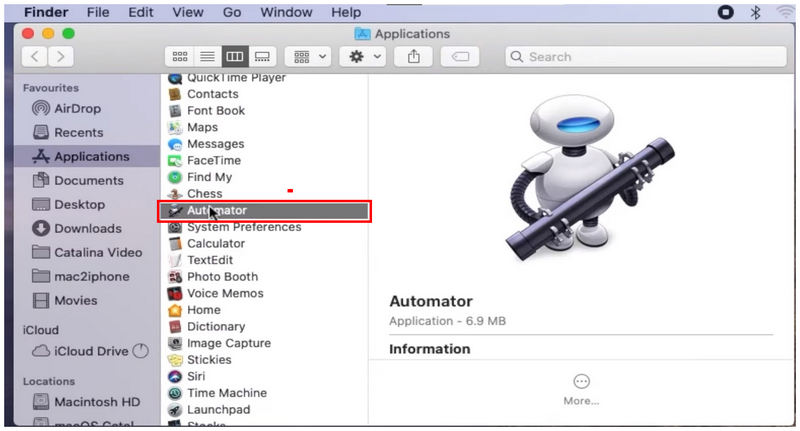Click the Edit Tags toolbar button
Viewport: 800px width, 431px height.
[460, 56]
